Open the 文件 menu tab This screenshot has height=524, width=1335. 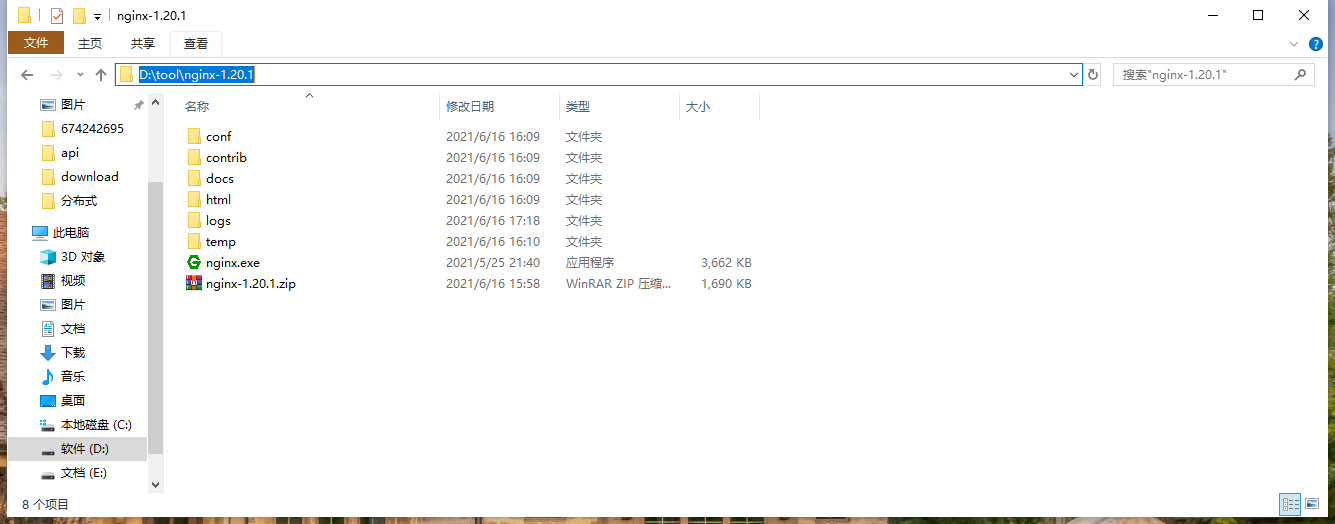[x=36, y=43]
